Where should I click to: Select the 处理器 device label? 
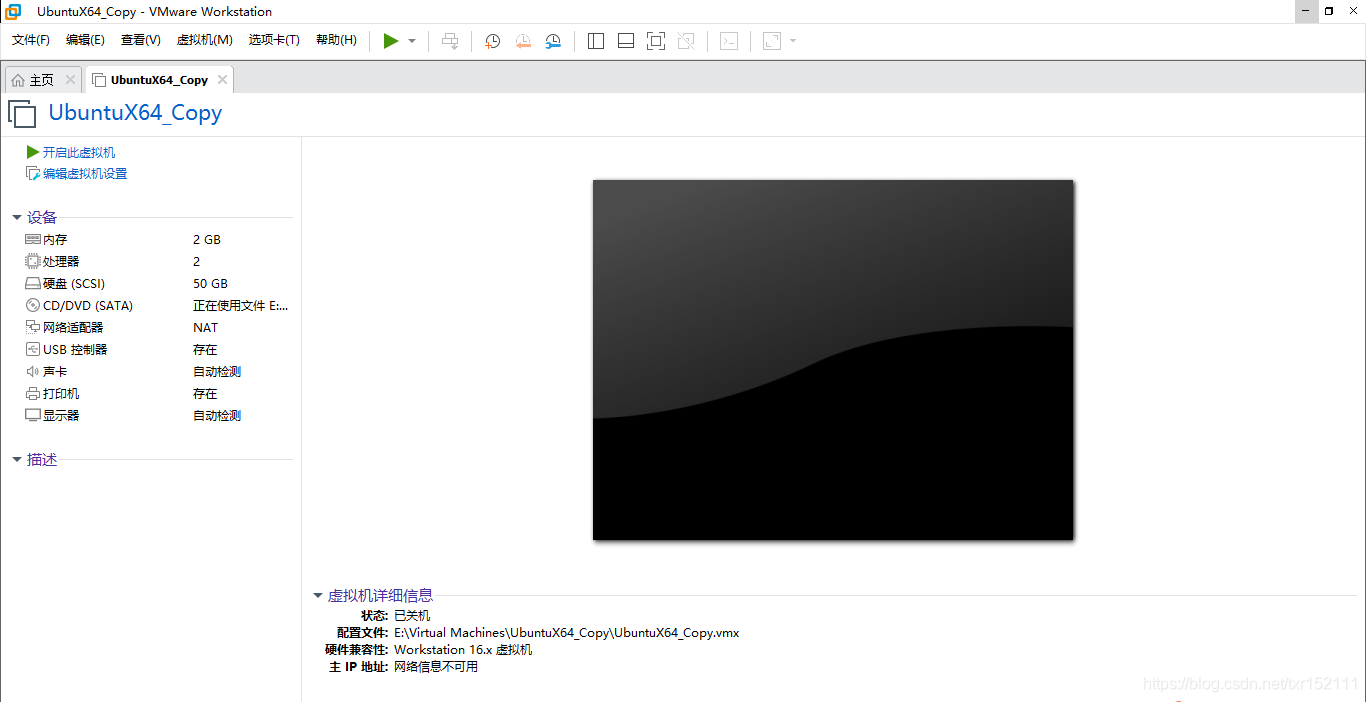point(61,262)
